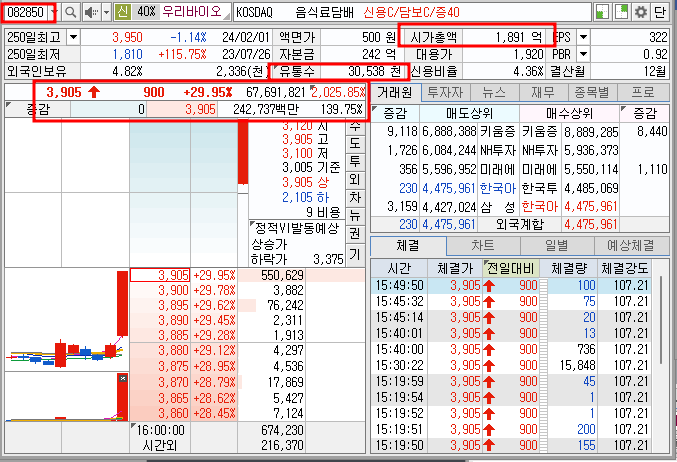Click the 정적VI발동예상 label
The height and width of the screenshot is (462, 677).
coord(296,228)
